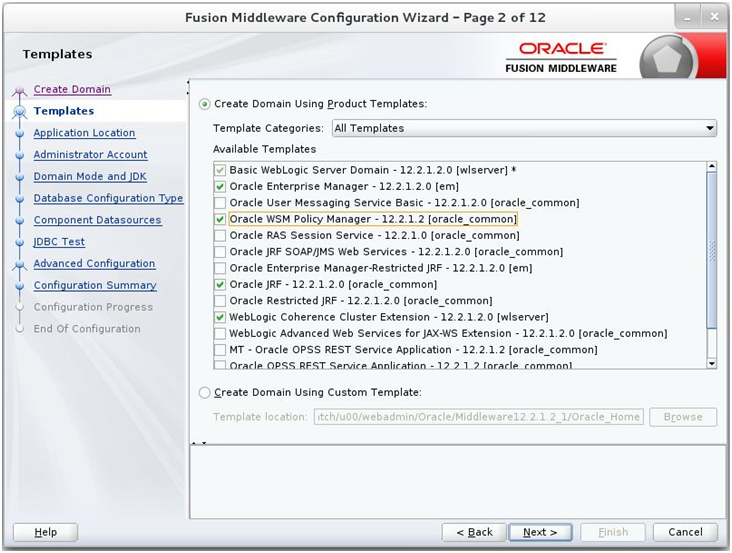Image resolution: width=732 pixels, height=553 pixels.
Task: Click the Oracle Fusion Middleware logo
Action: tap(561, 58)
